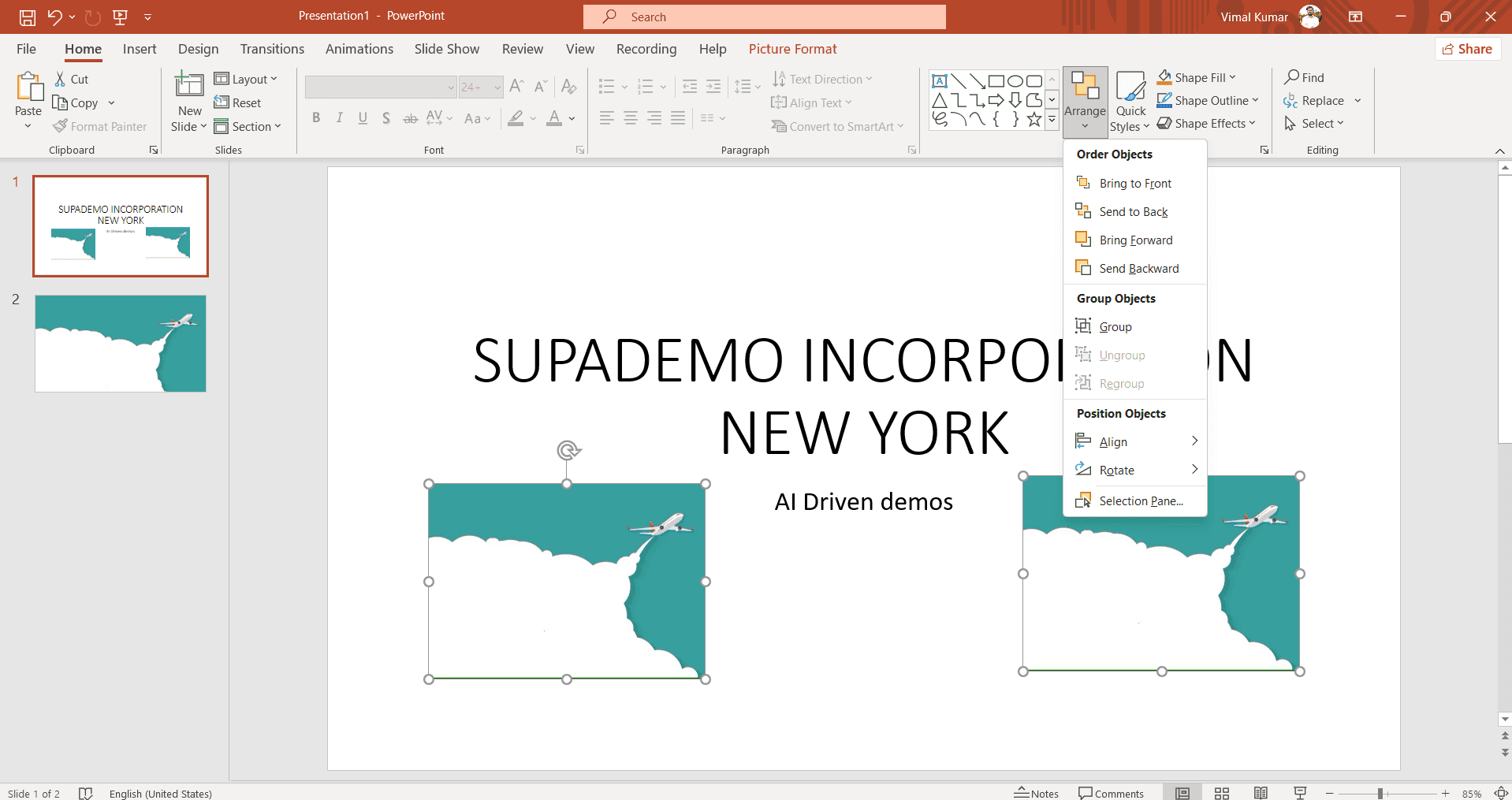Adjust the zoom slider handle
Screen dimensions: 1512x800
tap(1380, 794)
